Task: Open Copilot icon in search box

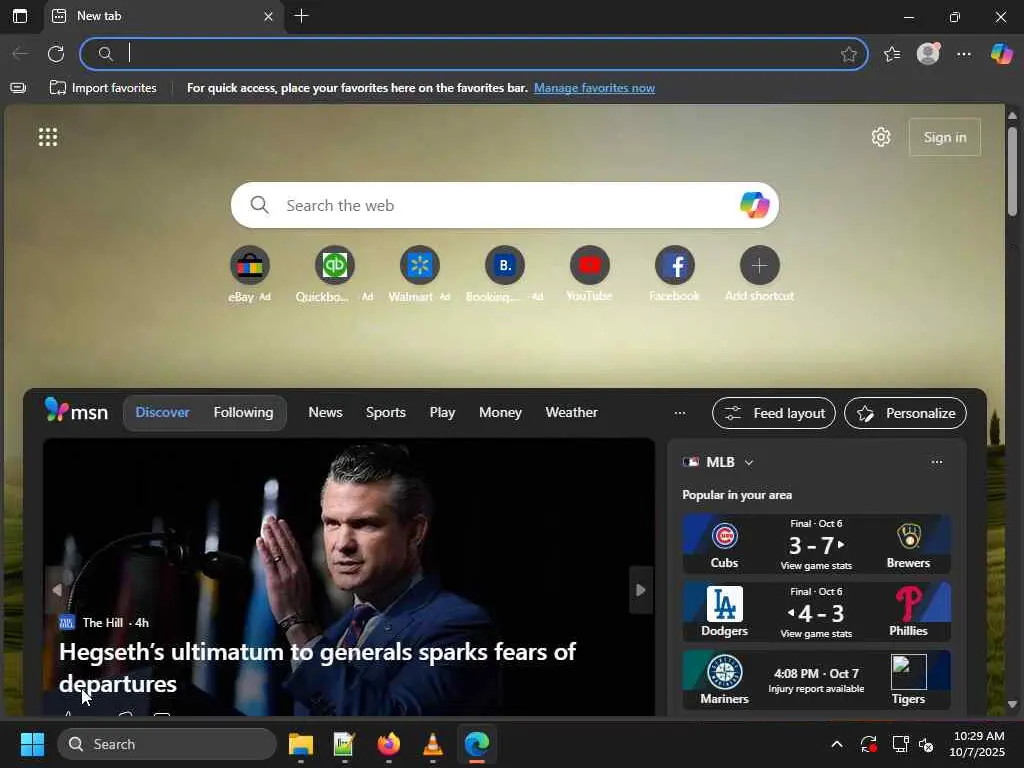Action: 754,205
